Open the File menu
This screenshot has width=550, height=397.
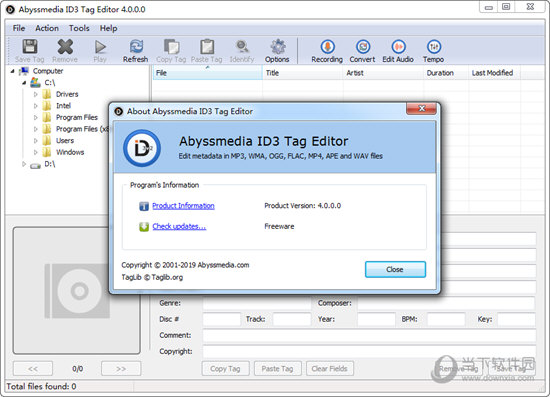point(19,28)
